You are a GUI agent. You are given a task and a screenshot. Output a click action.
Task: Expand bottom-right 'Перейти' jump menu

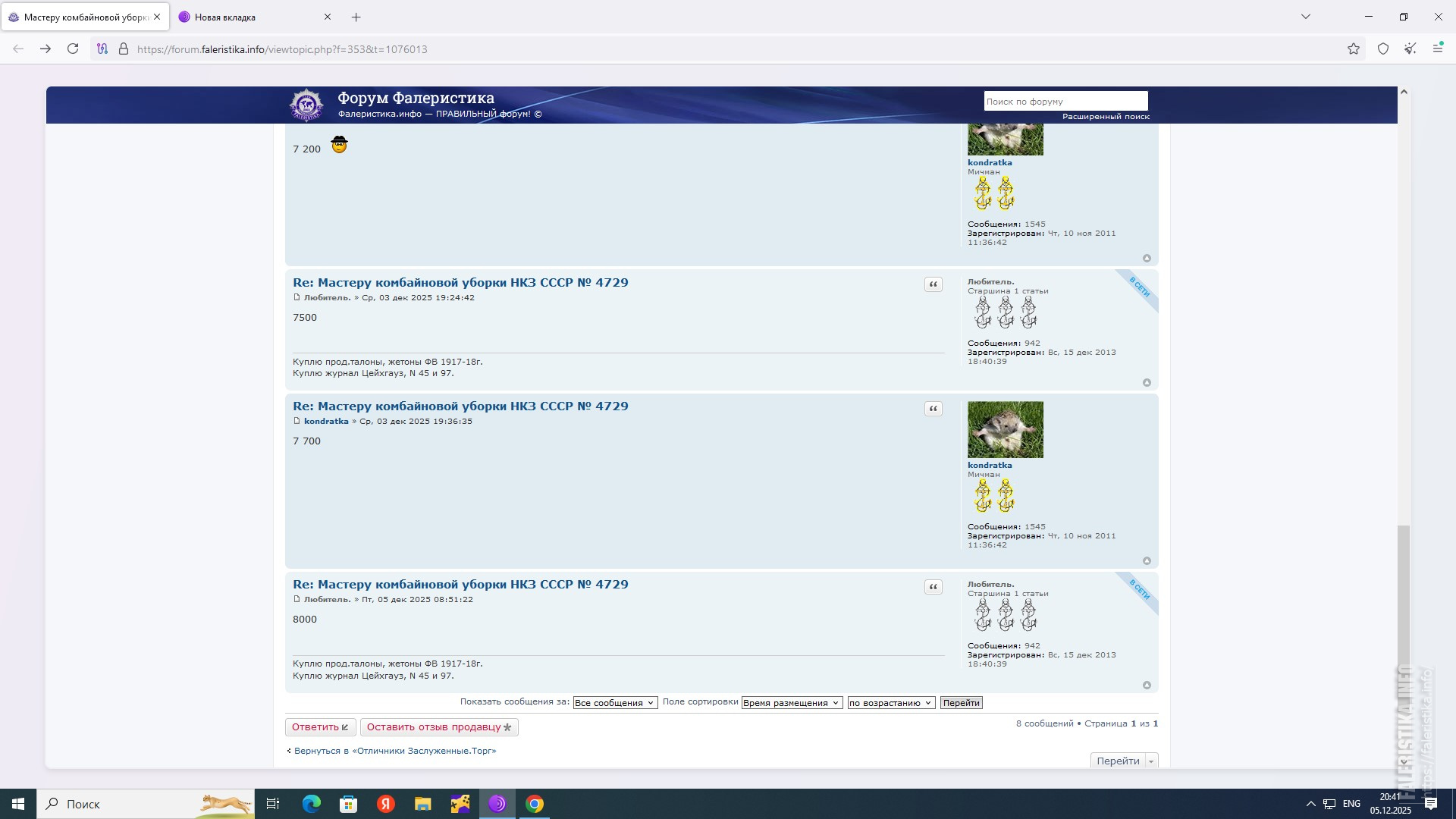click(x=1124, y=761)
